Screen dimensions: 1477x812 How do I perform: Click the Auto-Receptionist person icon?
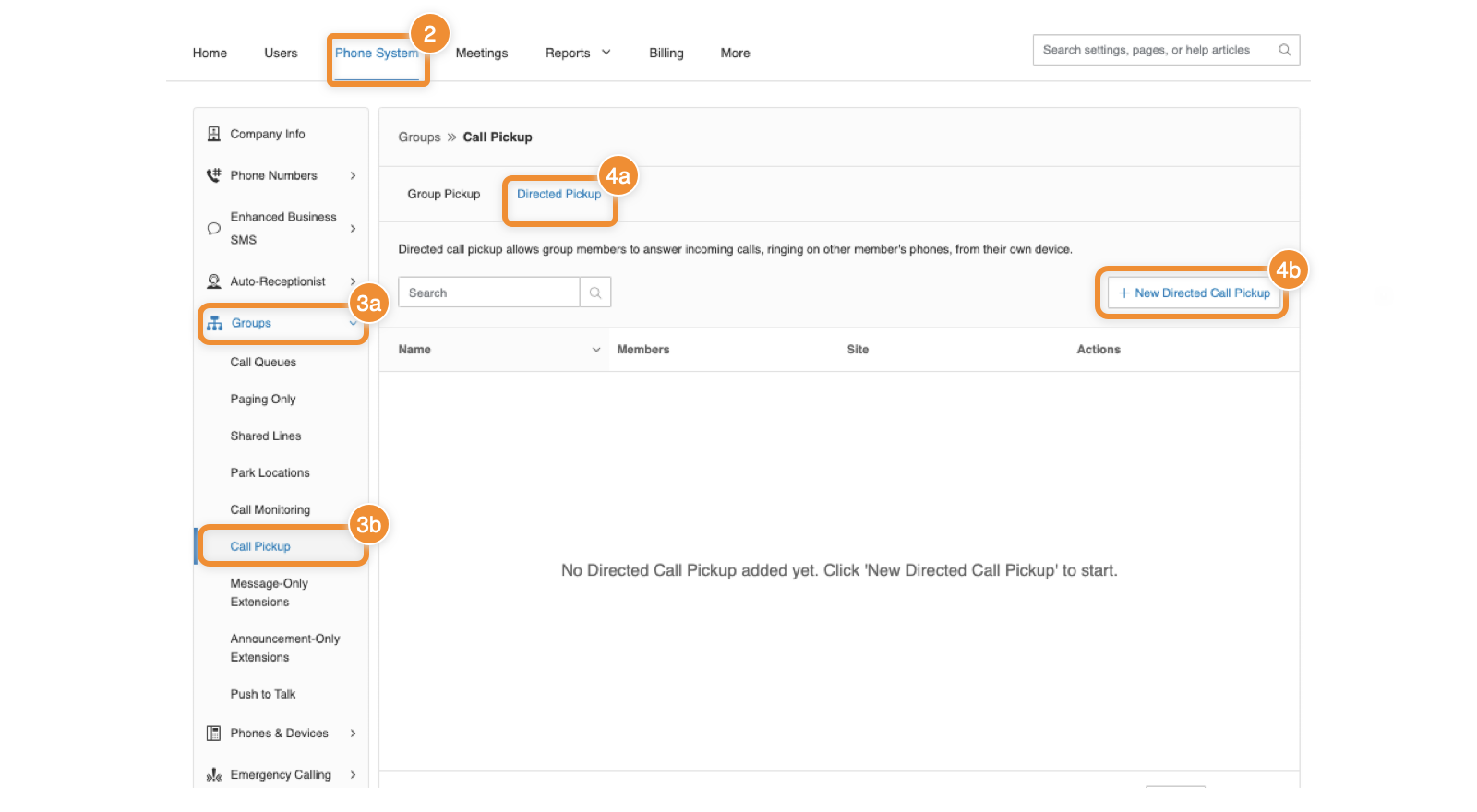pos(213,281)
